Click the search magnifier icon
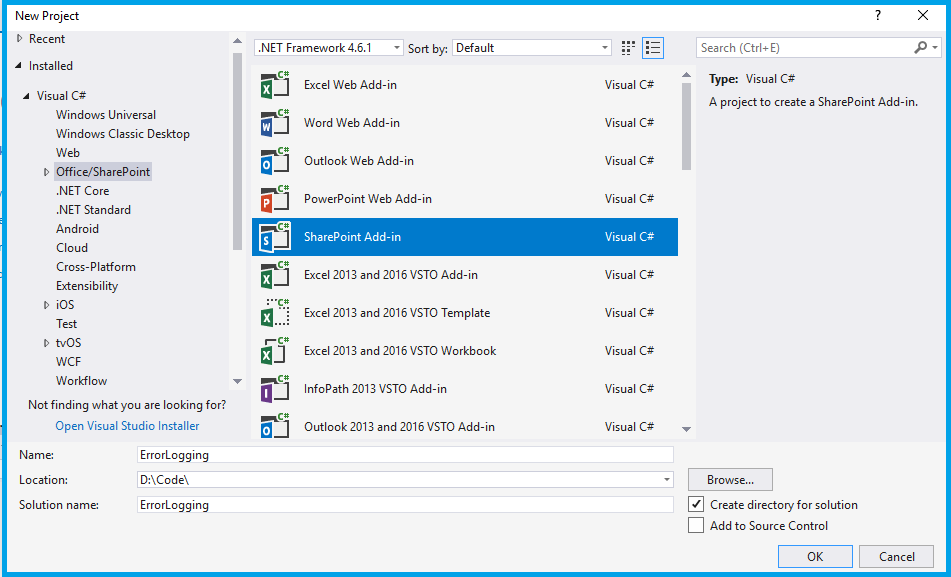951x577 pixels. pyautogui.click(x=921, y=47)
